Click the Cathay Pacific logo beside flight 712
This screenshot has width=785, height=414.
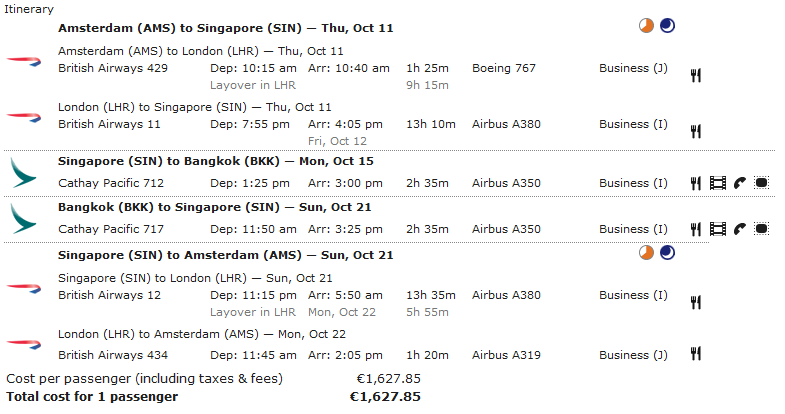pyautogui.click(x=23, y=173)
